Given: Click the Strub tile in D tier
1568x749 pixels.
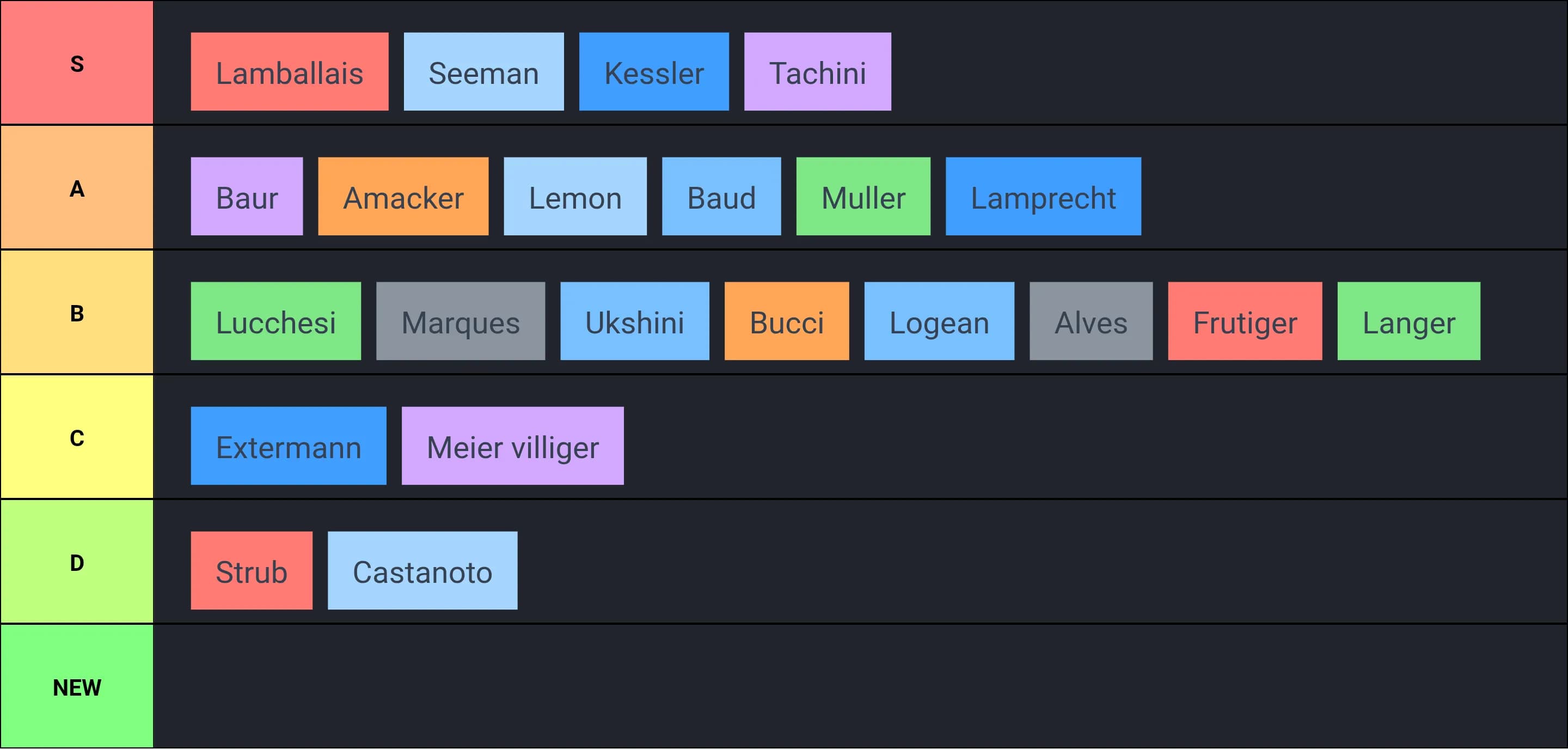Looking at the screenshot, I should point(252,571).
